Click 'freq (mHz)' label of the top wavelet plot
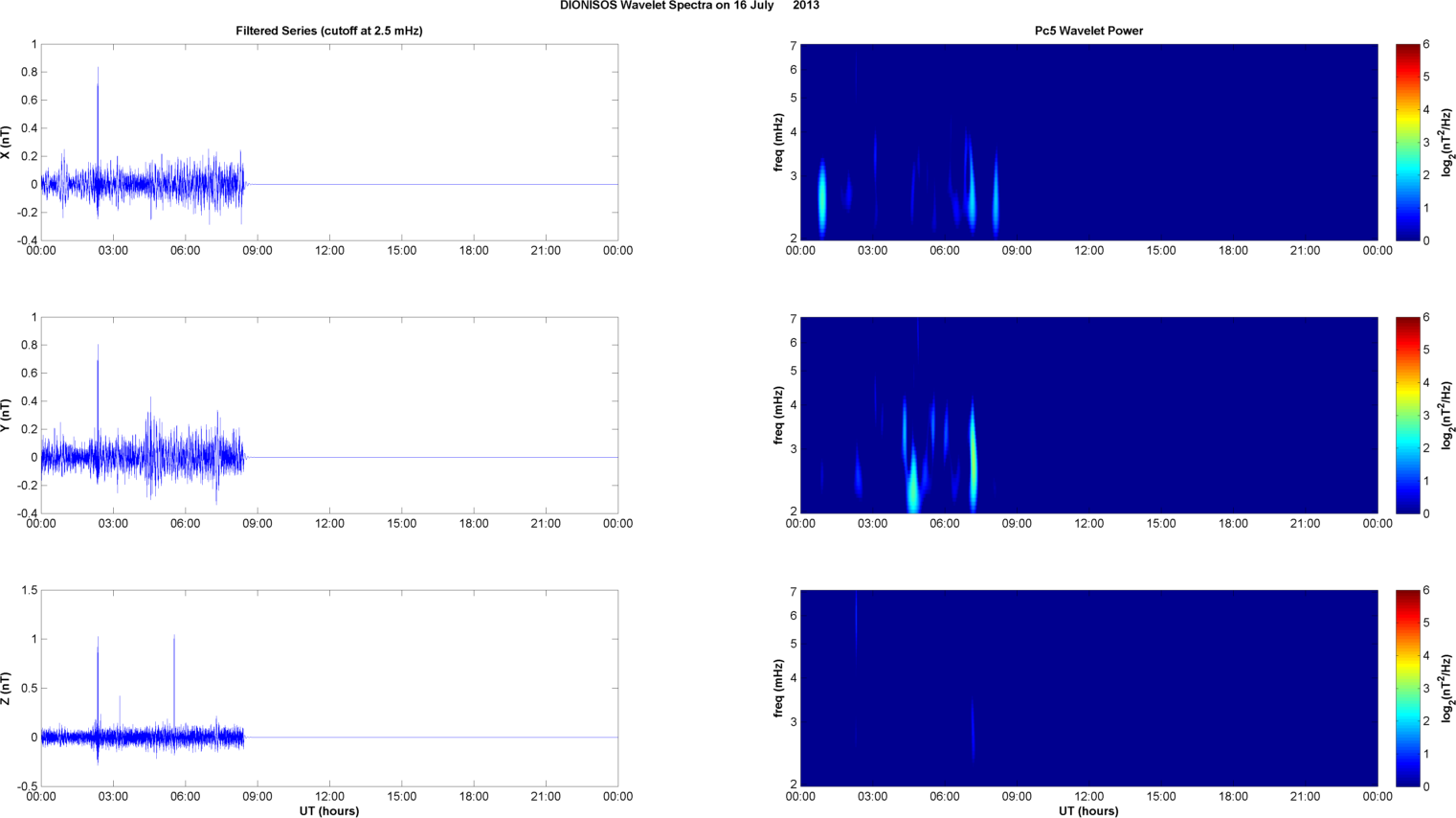1456x818 pixels. (x=778, y=143)
